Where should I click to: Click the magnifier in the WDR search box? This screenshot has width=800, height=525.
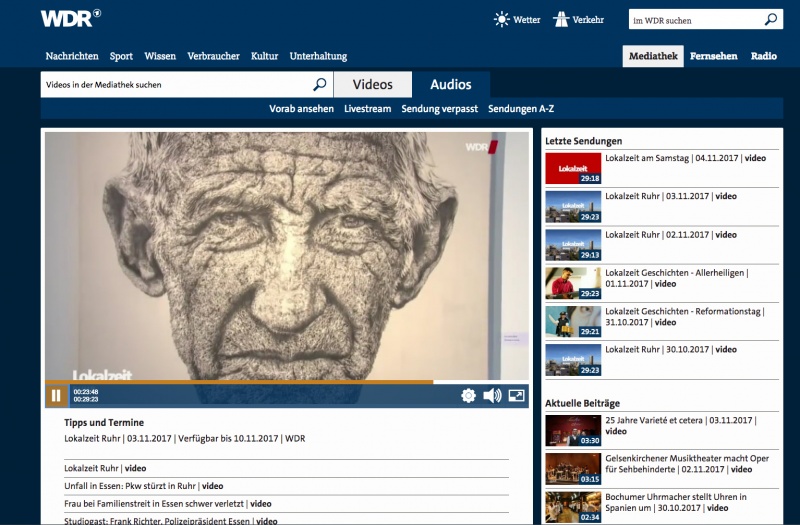tap(770, 19)
